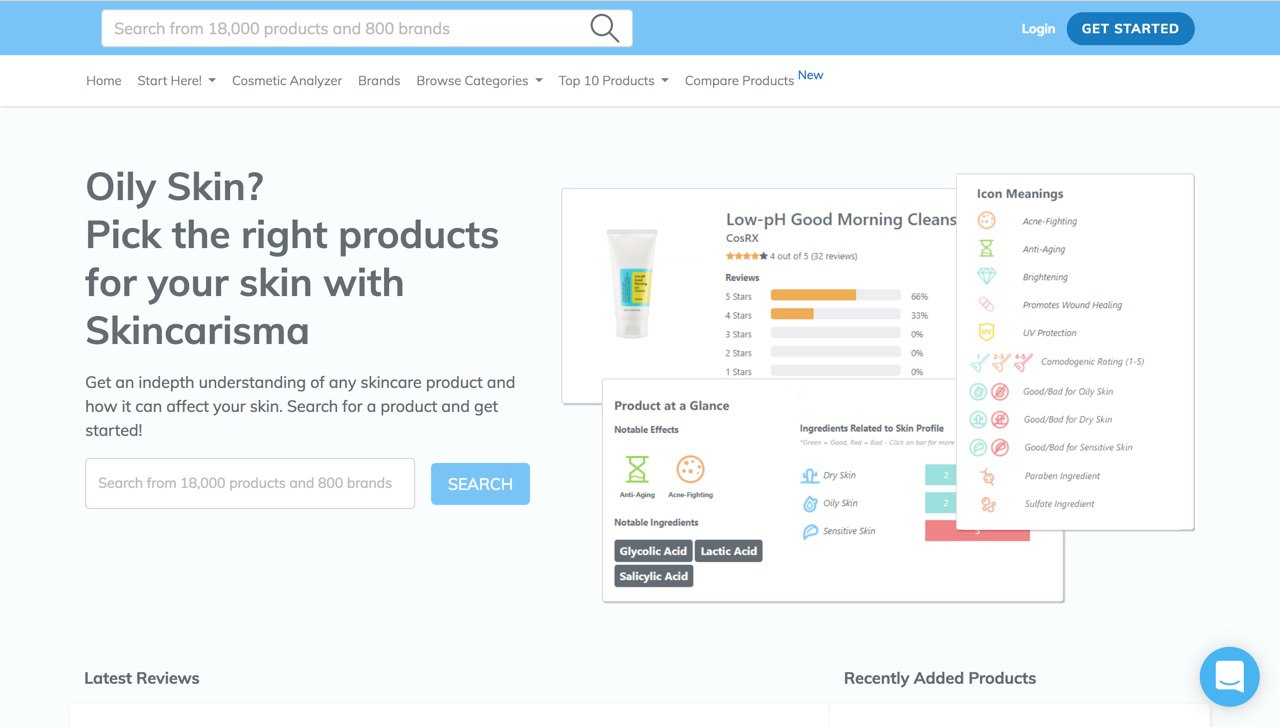Click the teal Dry Skin bar

(940, 475)
